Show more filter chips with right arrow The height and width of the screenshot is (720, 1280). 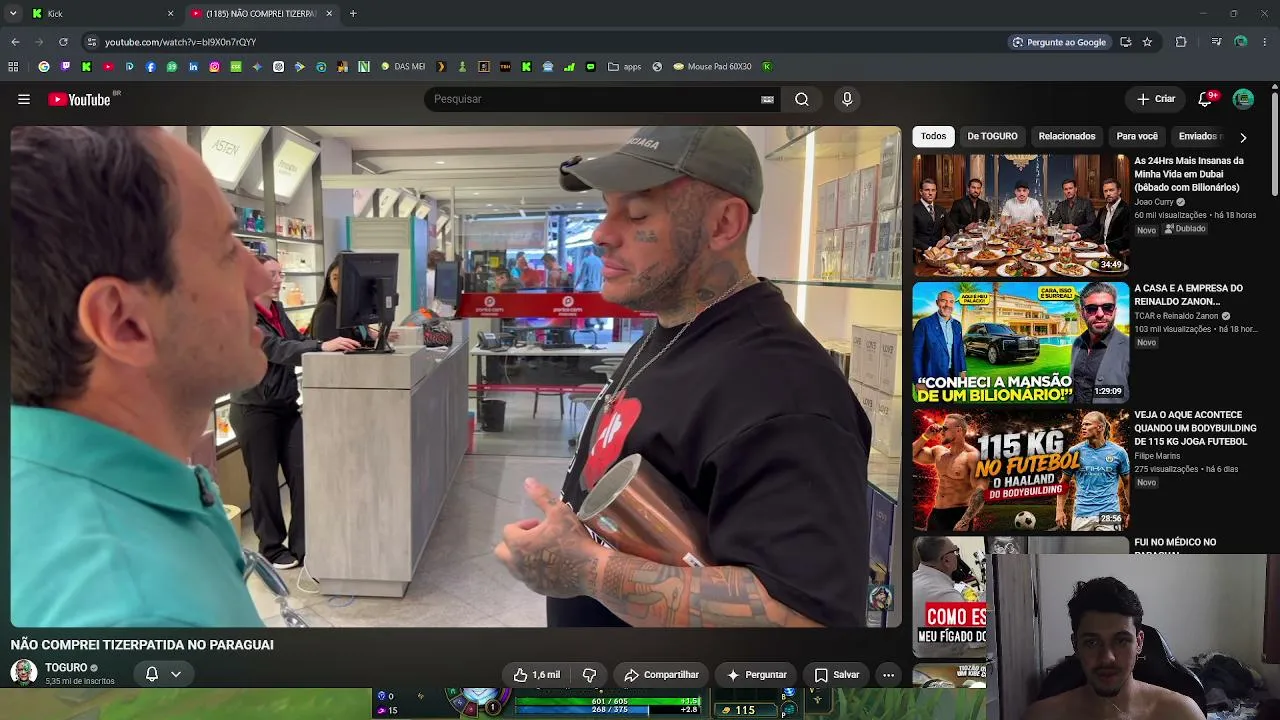coord(1243,137)
